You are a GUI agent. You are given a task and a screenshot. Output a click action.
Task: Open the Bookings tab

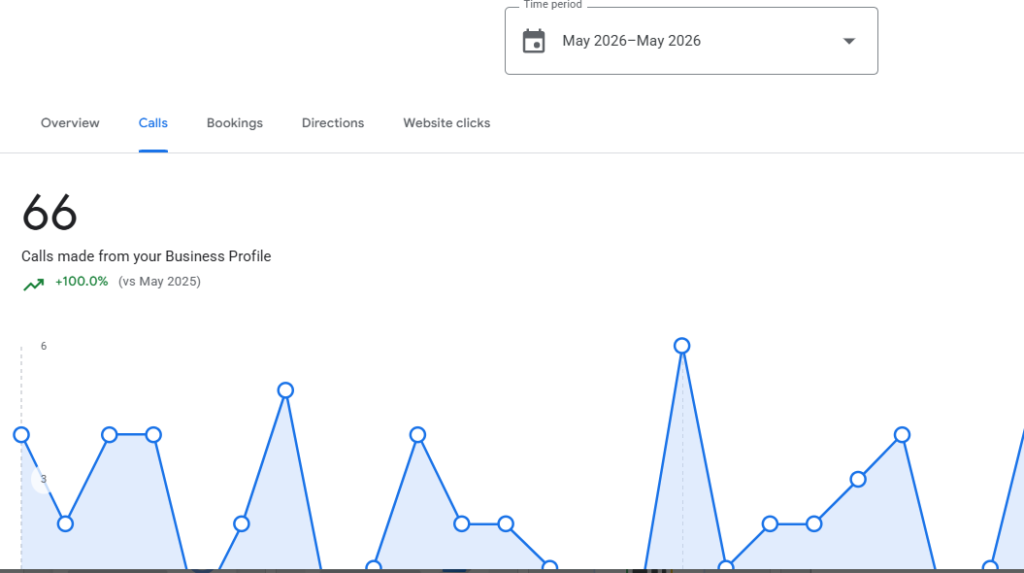tap(234, 123)
